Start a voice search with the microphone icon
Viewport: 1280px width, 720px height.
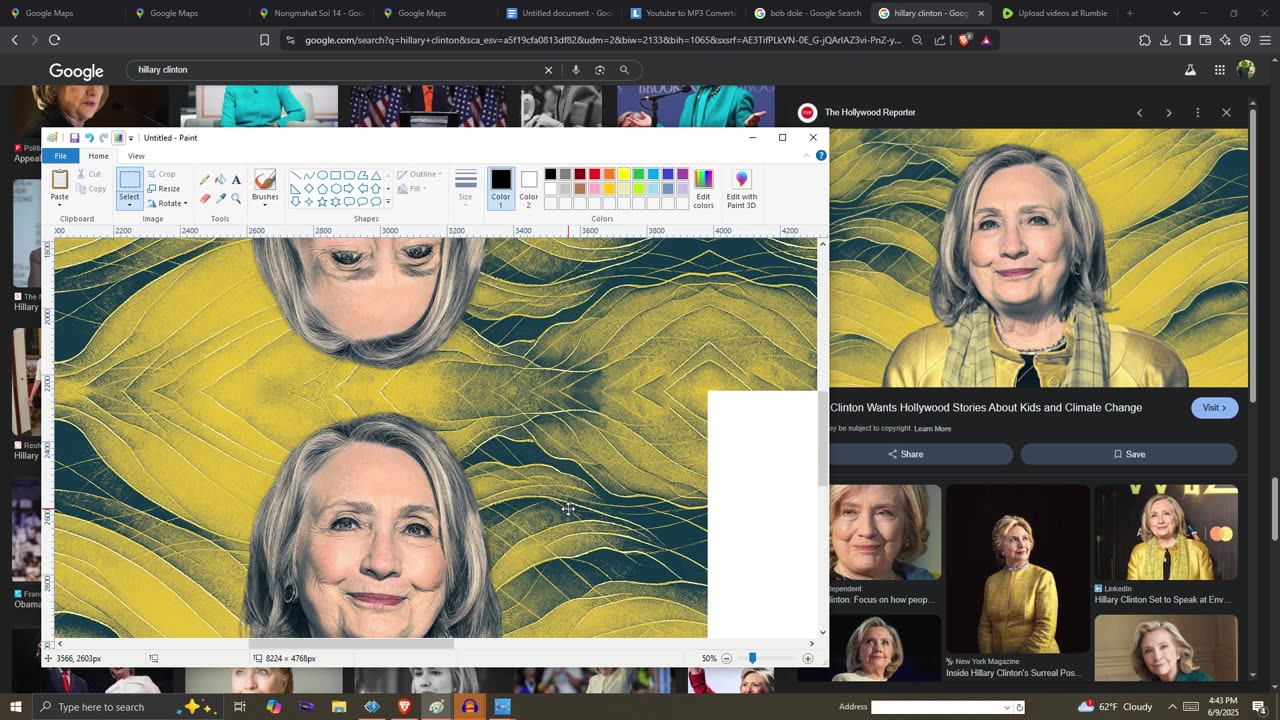576,70
